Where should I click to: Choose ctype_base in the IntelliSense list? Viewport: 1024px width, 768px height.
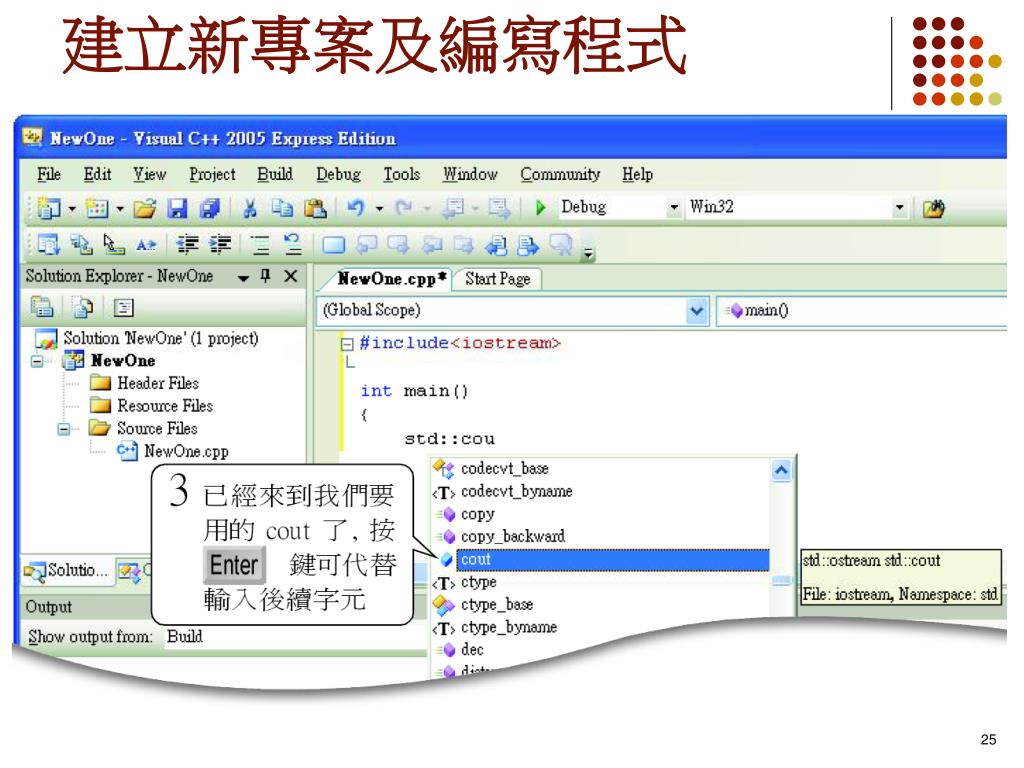(x=496, y=605)
